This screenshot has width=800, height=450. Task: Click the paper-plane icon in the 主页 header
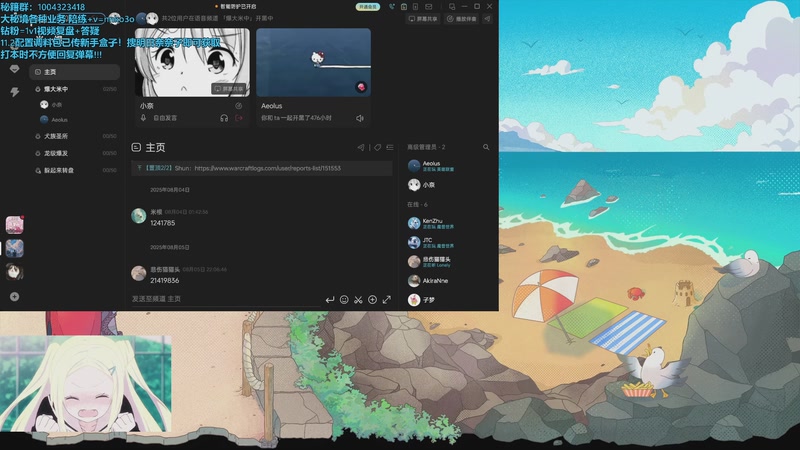361,147
